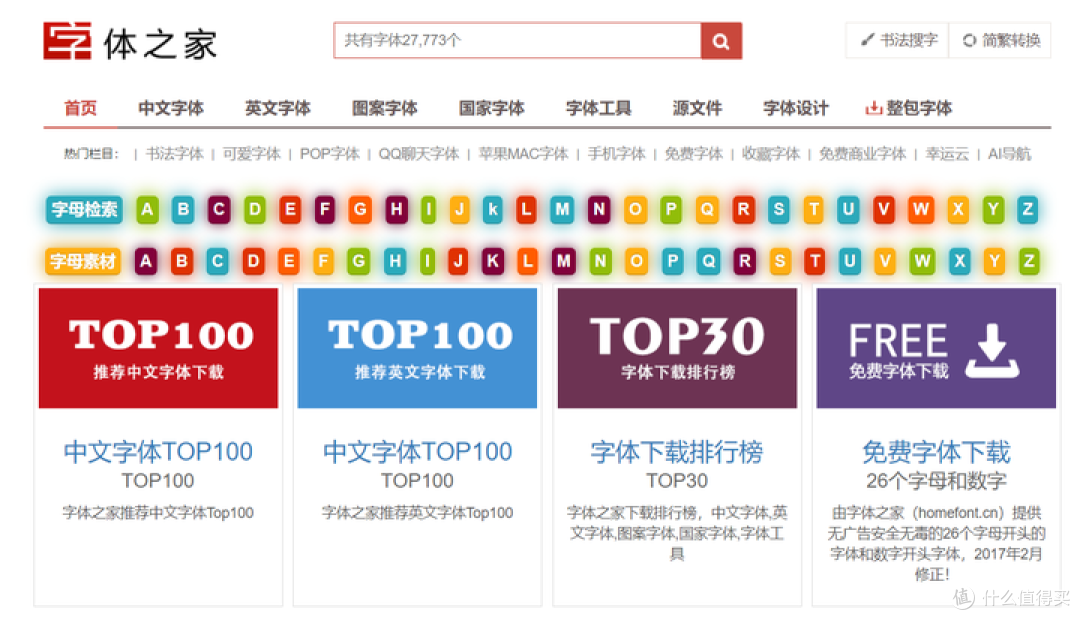Choose letter D in 字母素材 row
Image resolution: width=1080 pixels, height=620 pixels.
(253, 261)
